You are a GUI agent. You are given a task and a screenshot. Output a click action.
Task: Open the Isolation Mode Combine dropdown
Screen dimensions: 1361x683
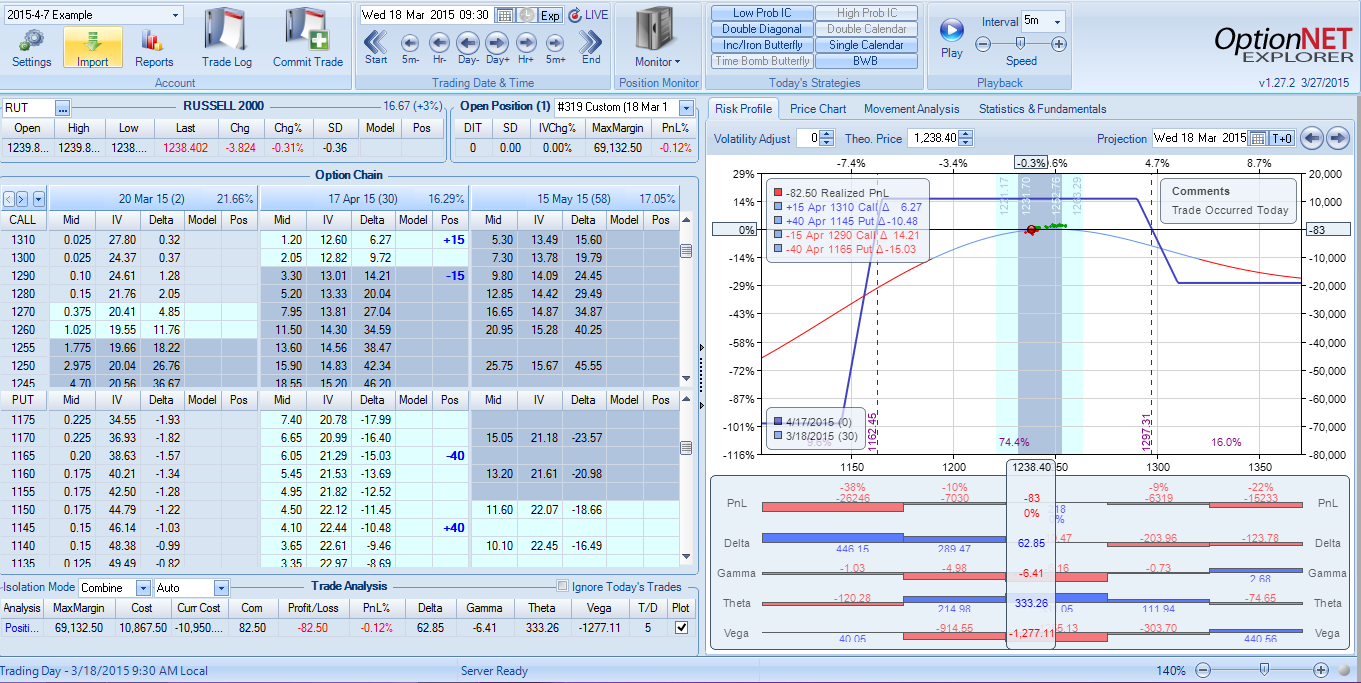(x=143, y=588)
